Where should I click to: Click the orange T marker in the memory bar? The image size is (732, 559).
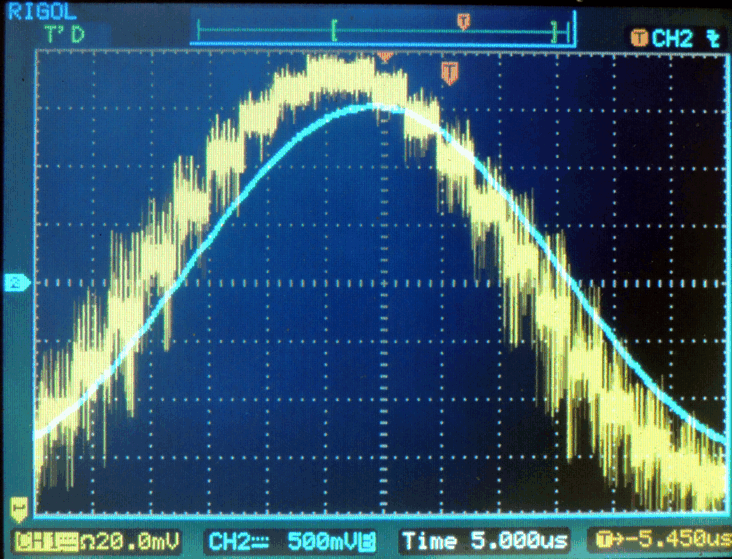click(463, 21)
